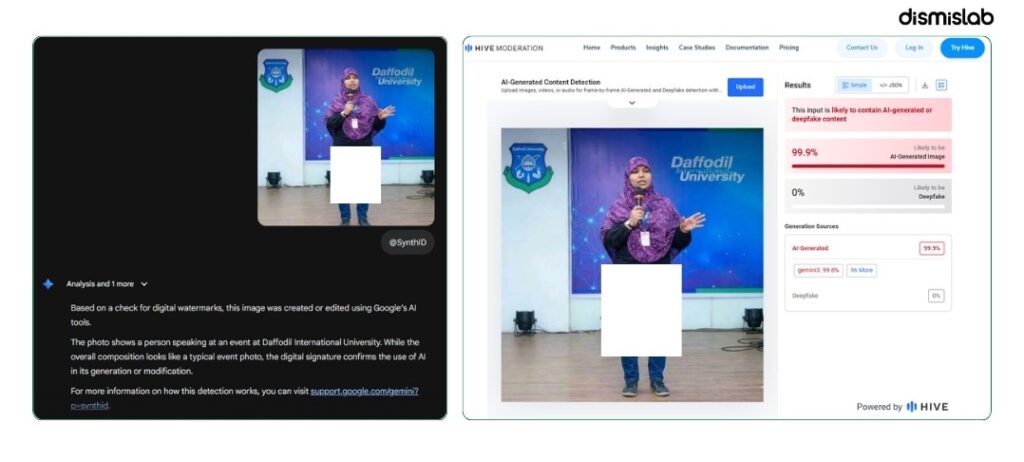Select the JSON results view
The image size is (1024, 462).
point(890,85)
